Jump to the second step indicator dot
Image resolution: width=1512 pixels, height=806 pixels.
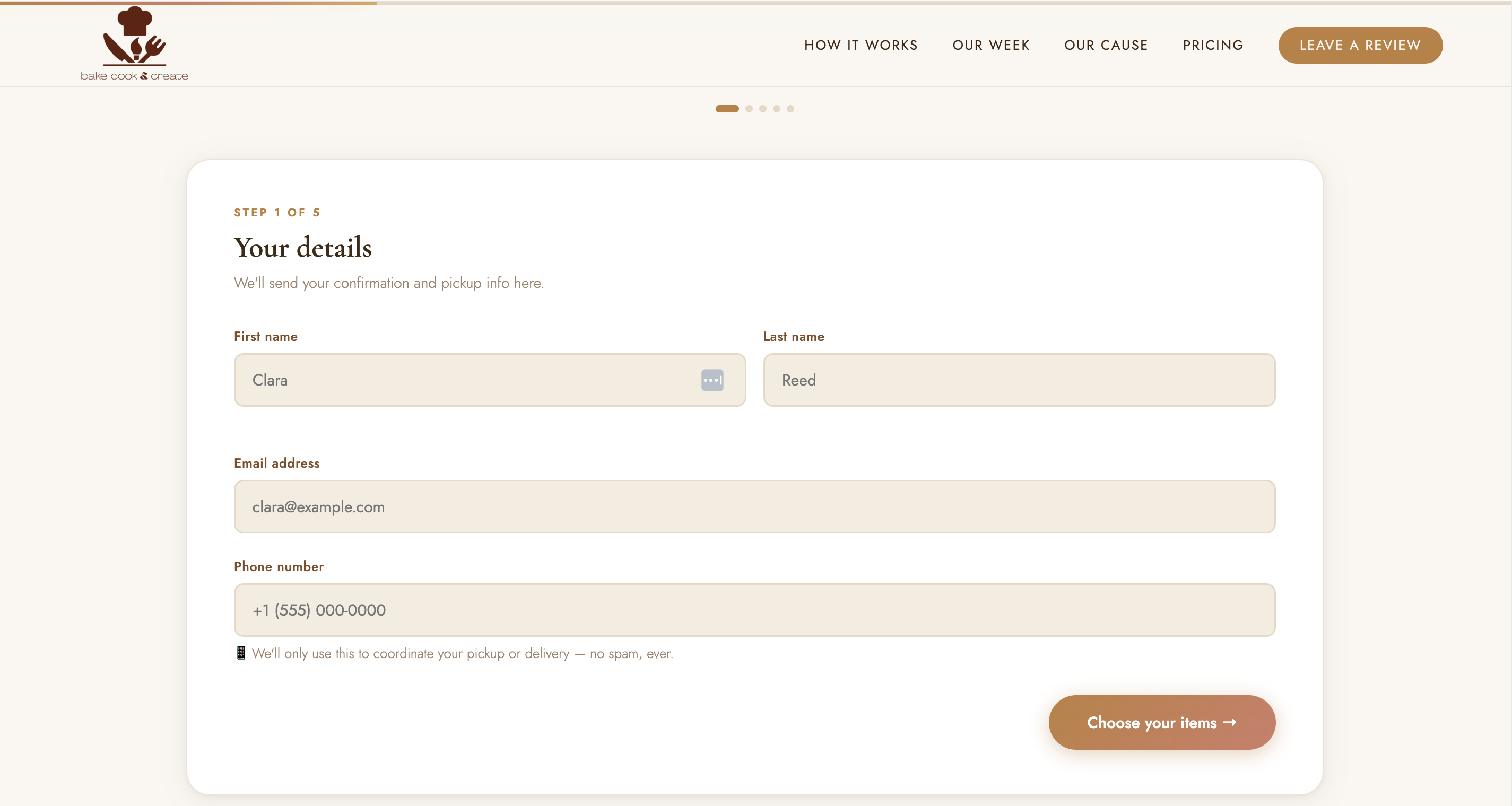tap(749, 109)
